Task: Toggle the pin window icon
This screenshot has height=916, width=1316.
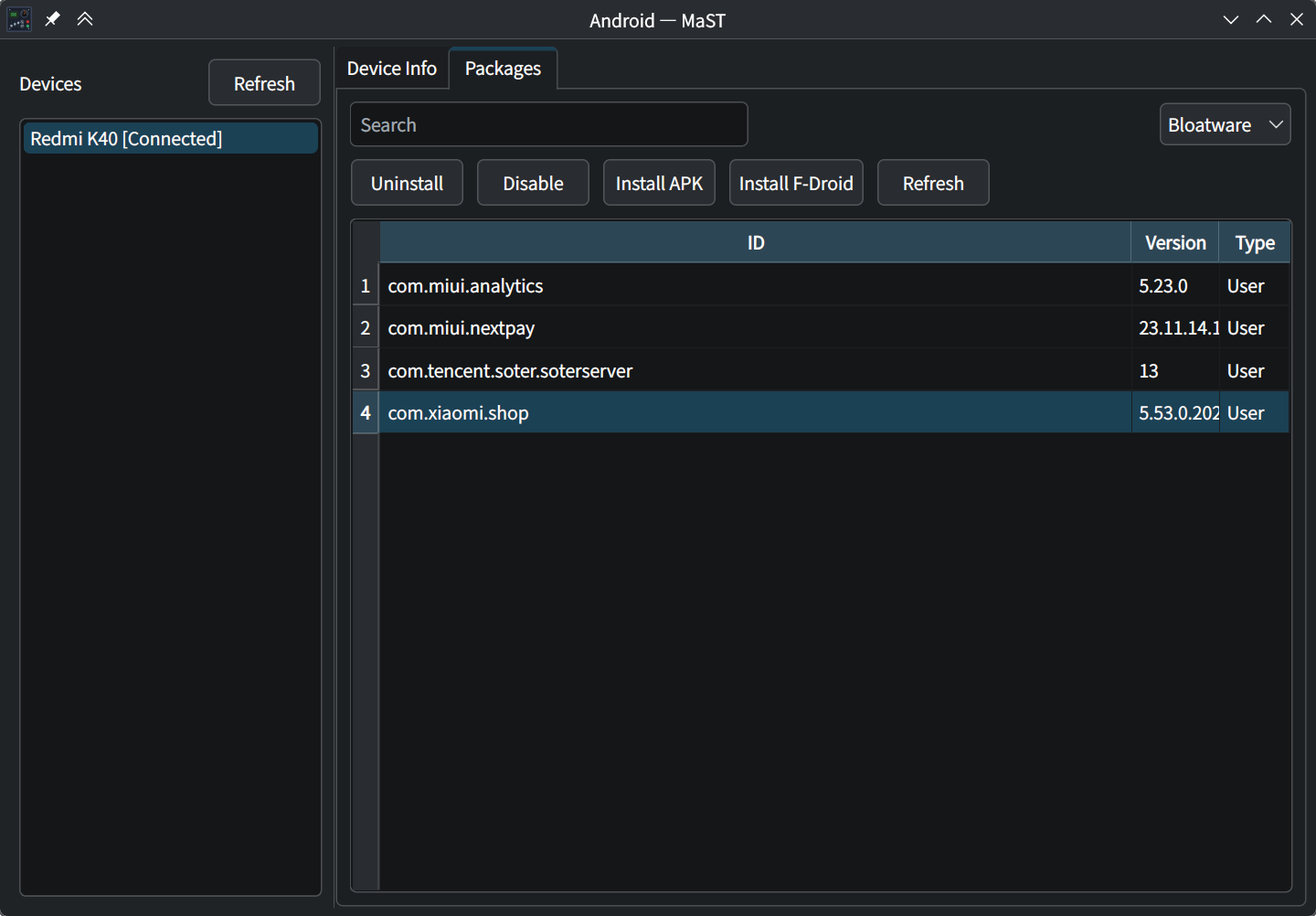Action: click(x=52, y=19)
